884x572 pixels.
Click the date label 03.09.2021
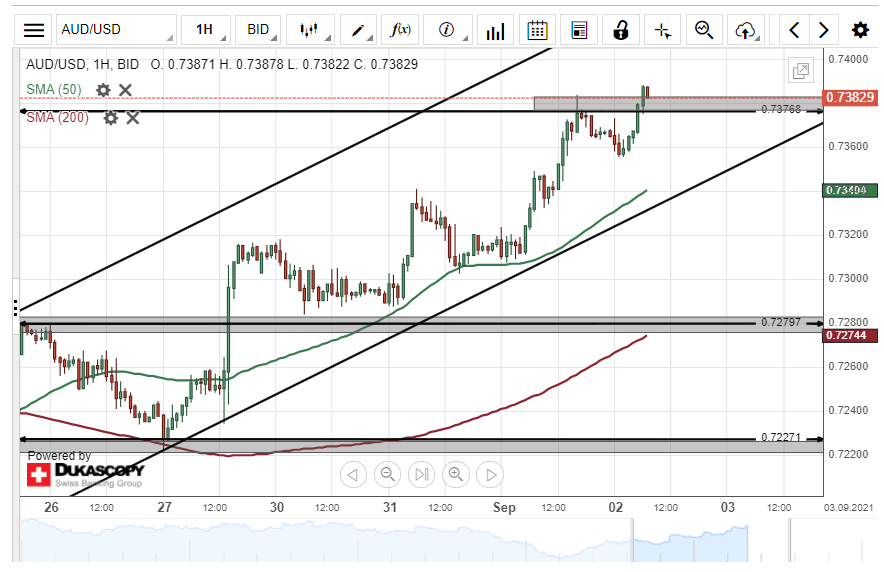point(848,508)
